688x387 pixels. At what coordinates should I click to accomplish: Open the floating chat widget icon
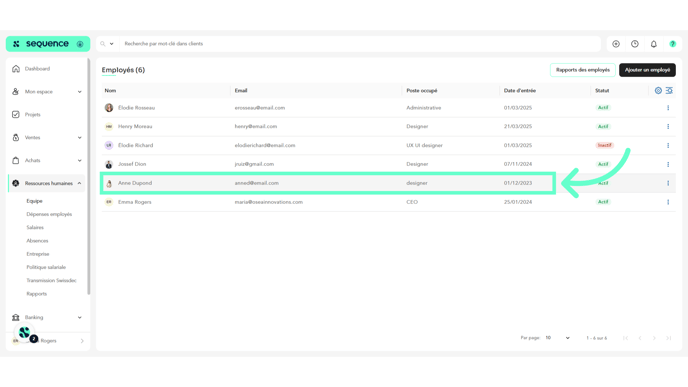click(25, 333)
